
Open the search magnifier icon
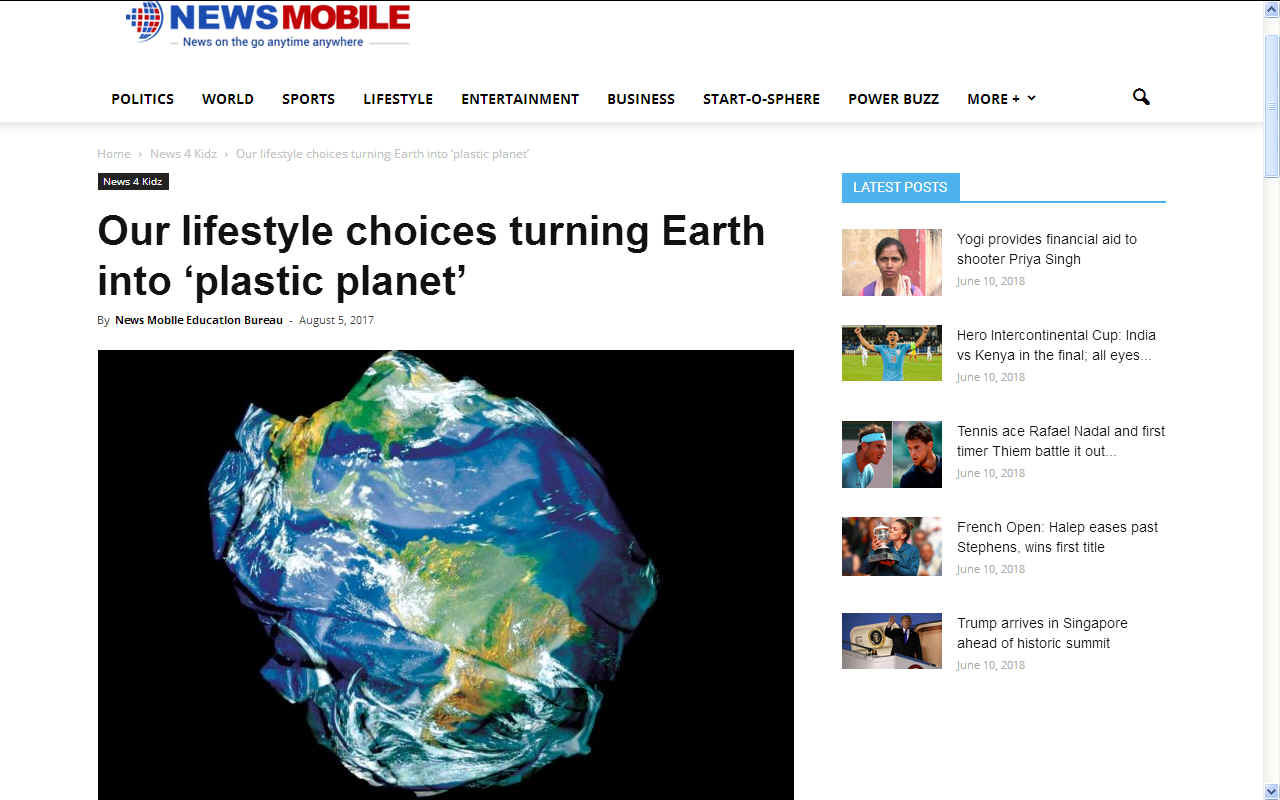click(x=1141, y=97)
